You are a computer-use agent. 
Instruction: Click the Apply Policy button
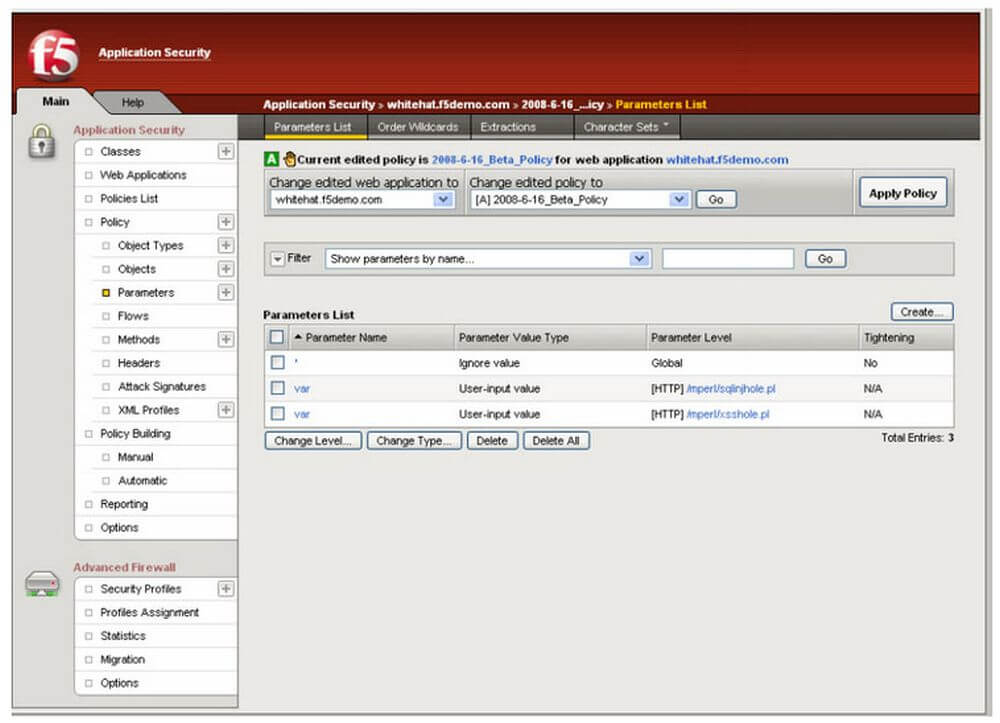coord(902,193)
